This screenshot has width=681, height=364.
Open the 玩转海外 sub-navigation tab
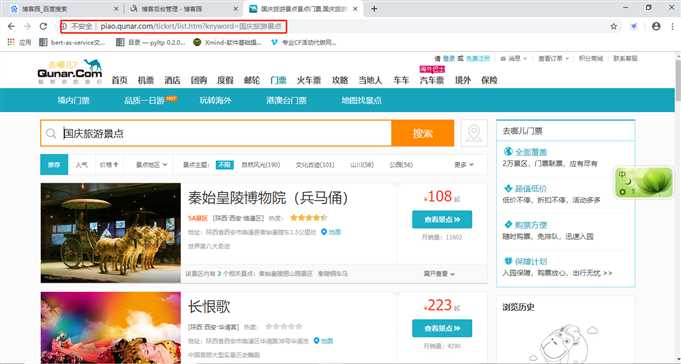click(216, 100)
